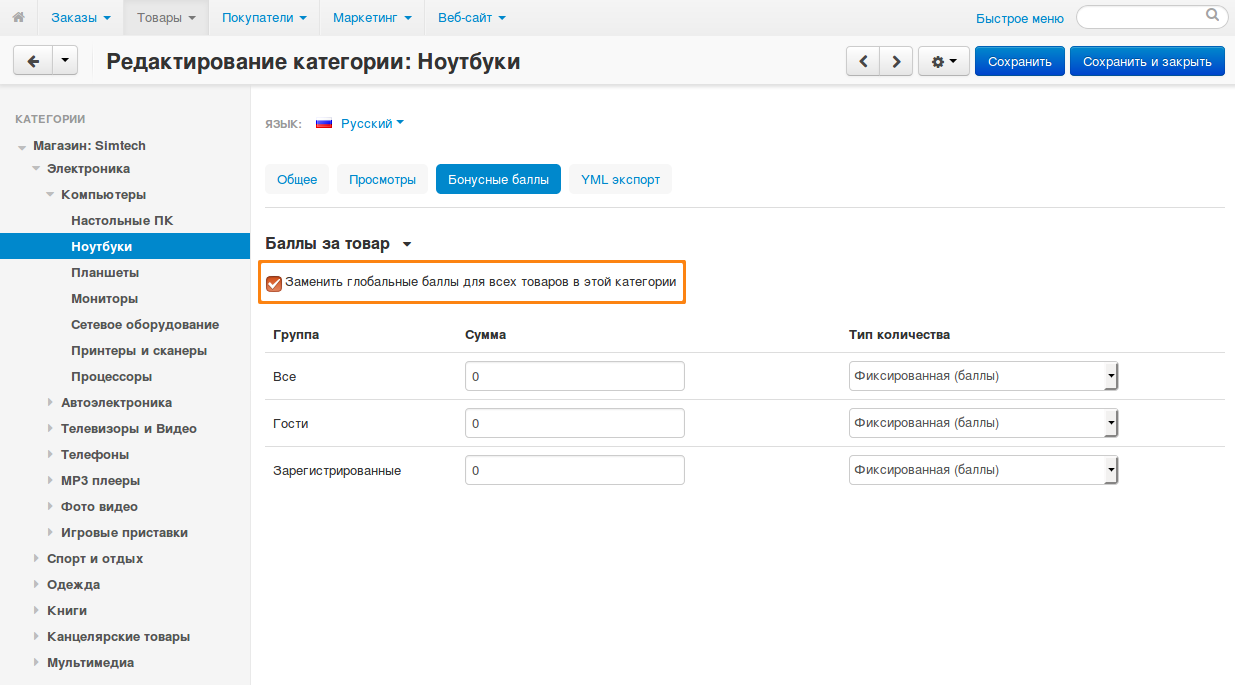Open quantity type dropdown for Все group
Screen dimensions: 1235x685
[x=982, y=376]
